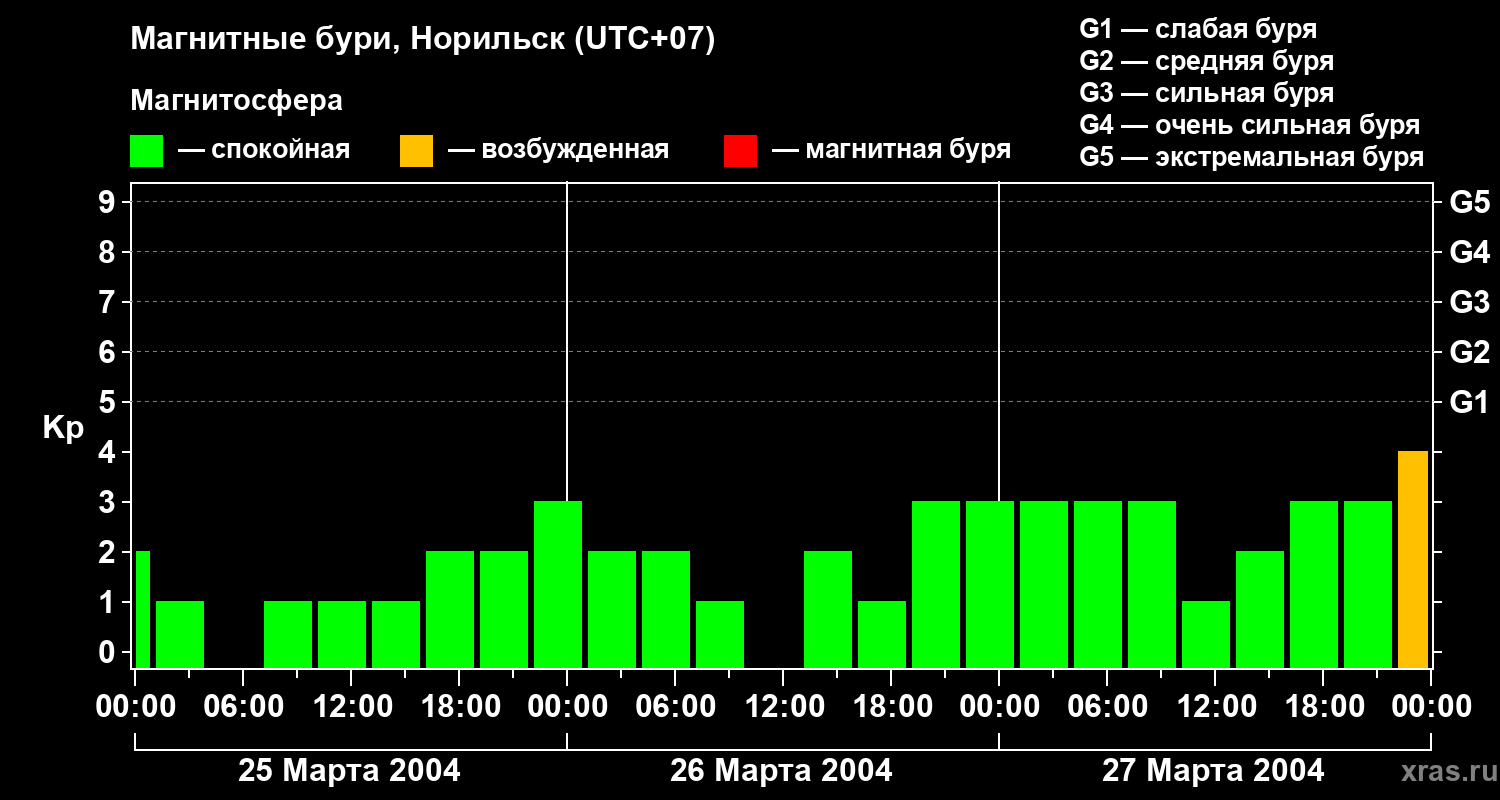1500x800 pixels.
Task: Click the G5 label on the right axis
Action: 1469,202
